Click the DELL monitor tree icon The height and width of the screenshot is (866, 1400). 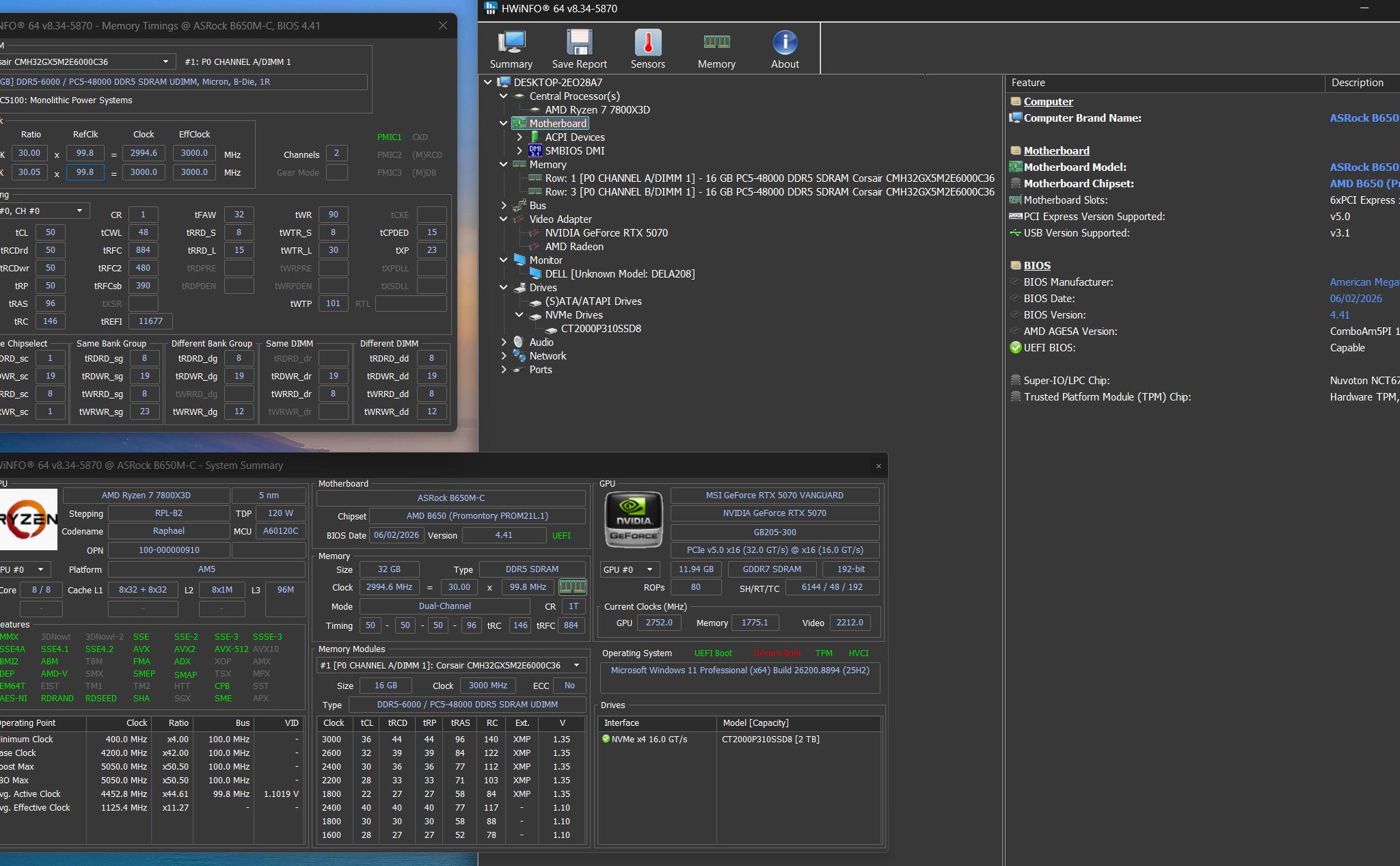[535, 274]
